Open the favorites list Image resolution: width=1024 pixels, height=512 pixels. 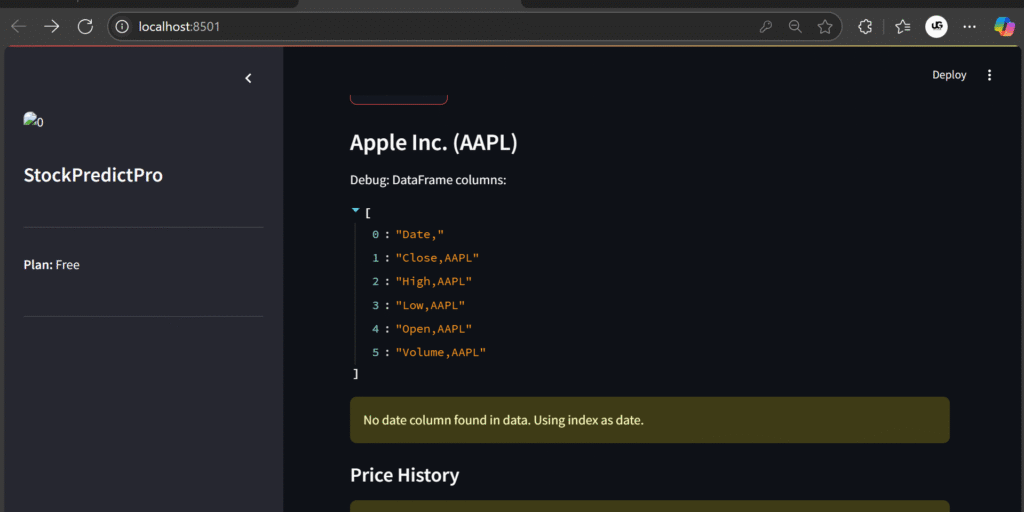[903, 27]
